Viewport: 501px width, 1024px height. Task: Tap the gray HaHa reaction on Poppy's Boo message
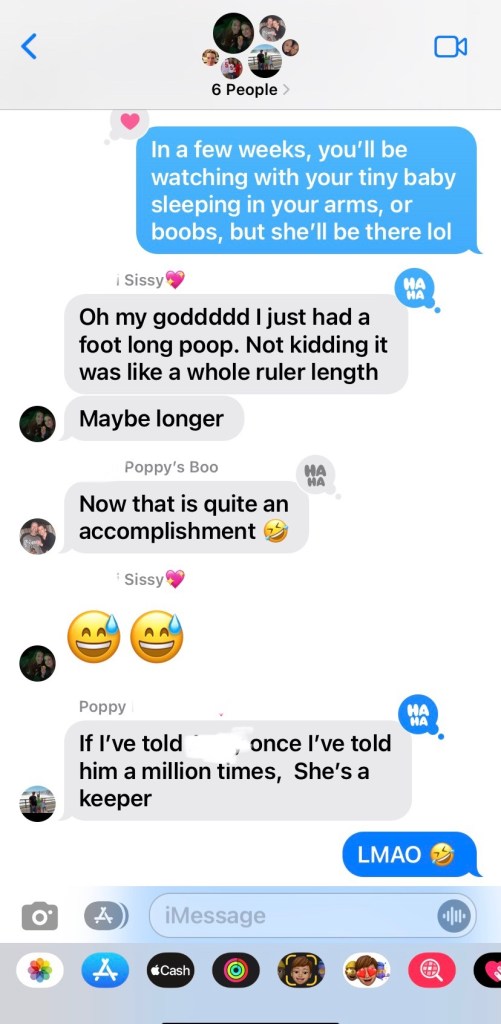(x=316, y=473)
